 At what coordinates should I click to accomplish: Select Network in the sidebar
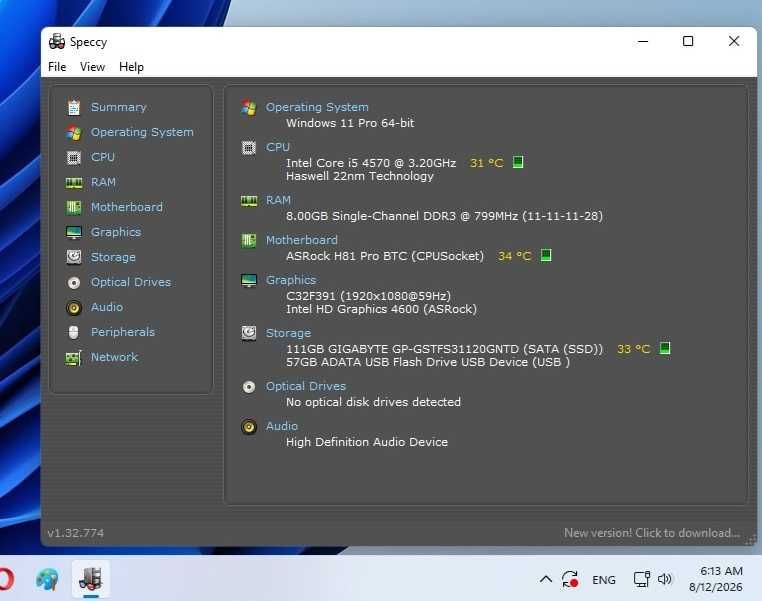tap(114, 357)
